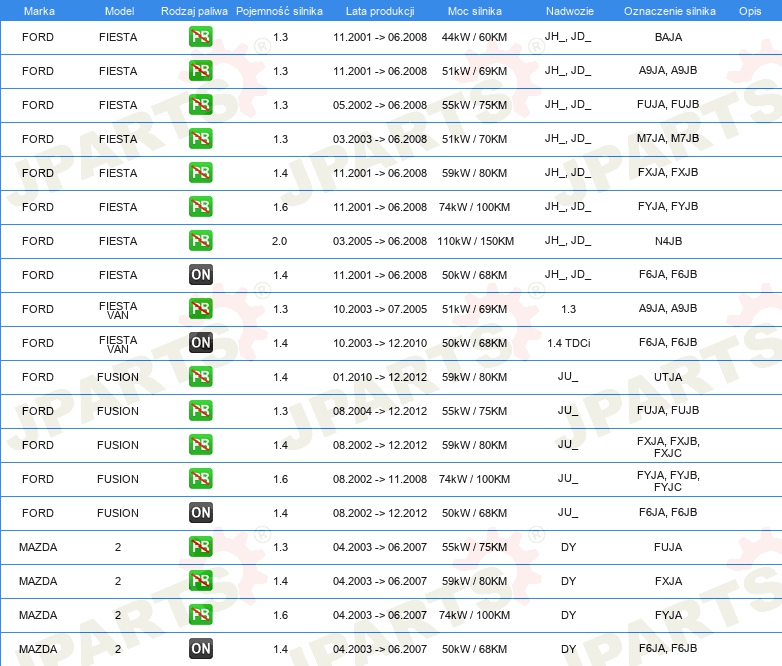Click the 110kW / 150KM power cell
Screen dimensions: 782x666
pos(475,241)
